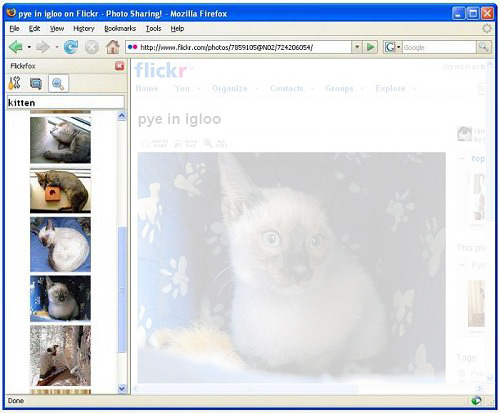500x413 pixels.
Task: Open thumbnail of grey cat sleeping by window
Action: point(60,140)
